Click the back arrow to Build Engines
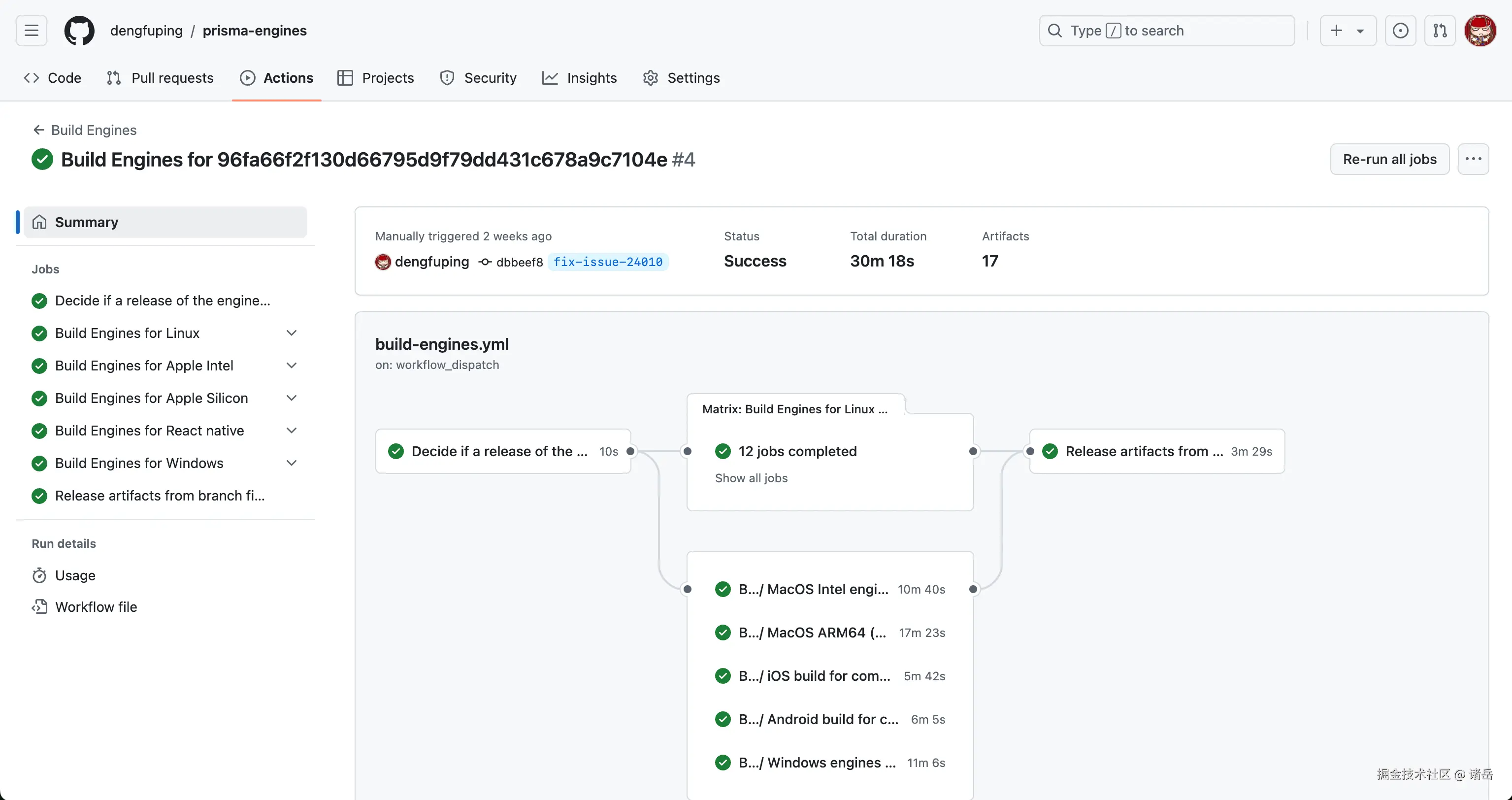The width and height of the screenshot is (1512, 800). (39, 130)
